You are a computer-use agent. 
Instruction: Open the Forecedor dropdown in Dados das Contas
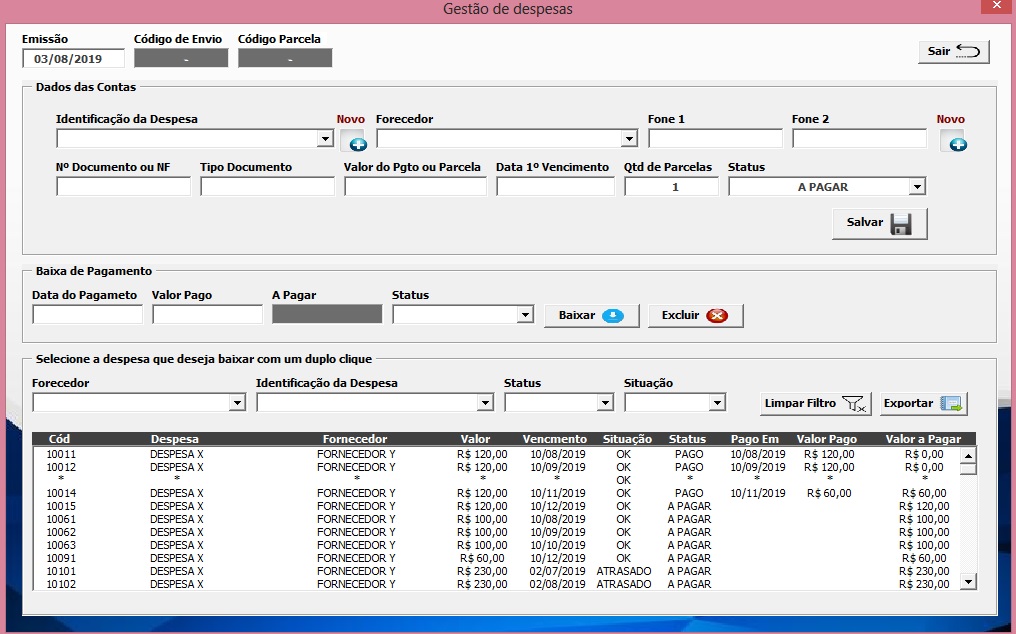click(629, 138)
